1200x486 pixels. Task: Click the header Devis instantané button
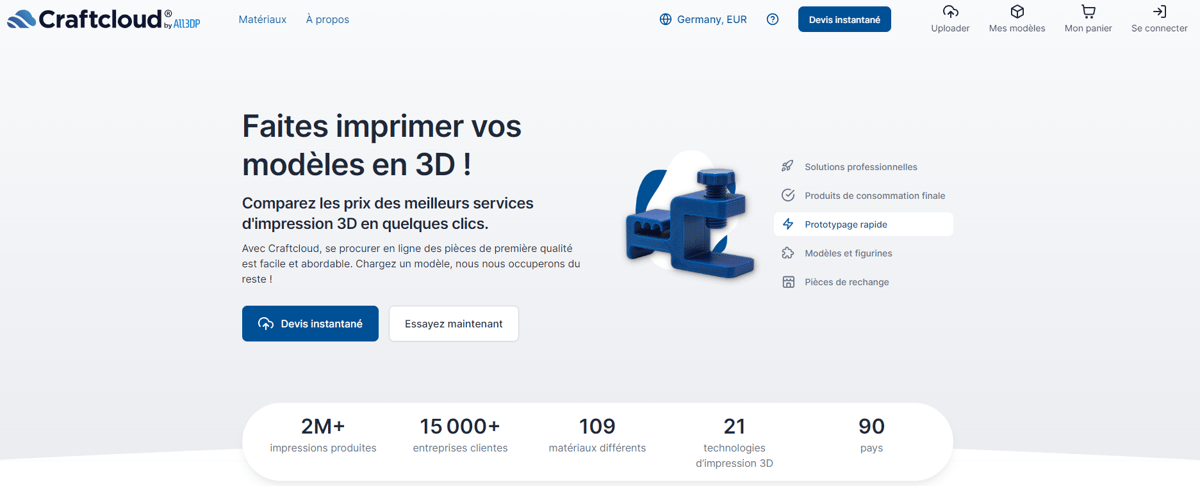[x=844, y=19]
